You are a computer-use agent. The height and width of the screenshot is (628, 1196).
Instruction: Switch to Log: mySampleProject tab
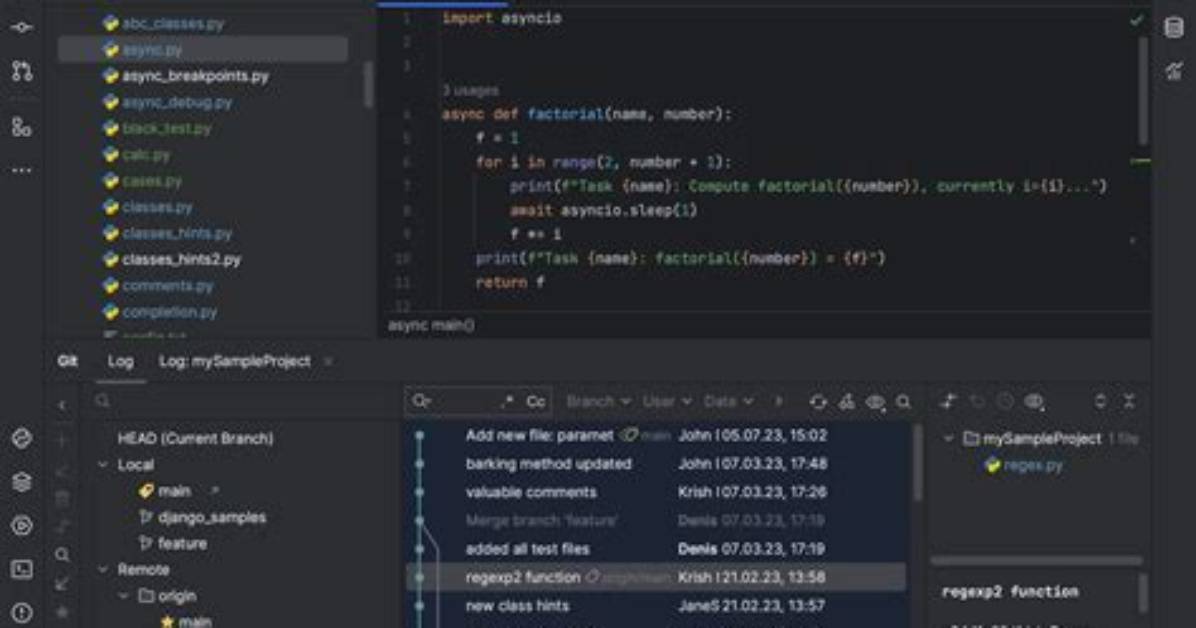pos(234,362)
